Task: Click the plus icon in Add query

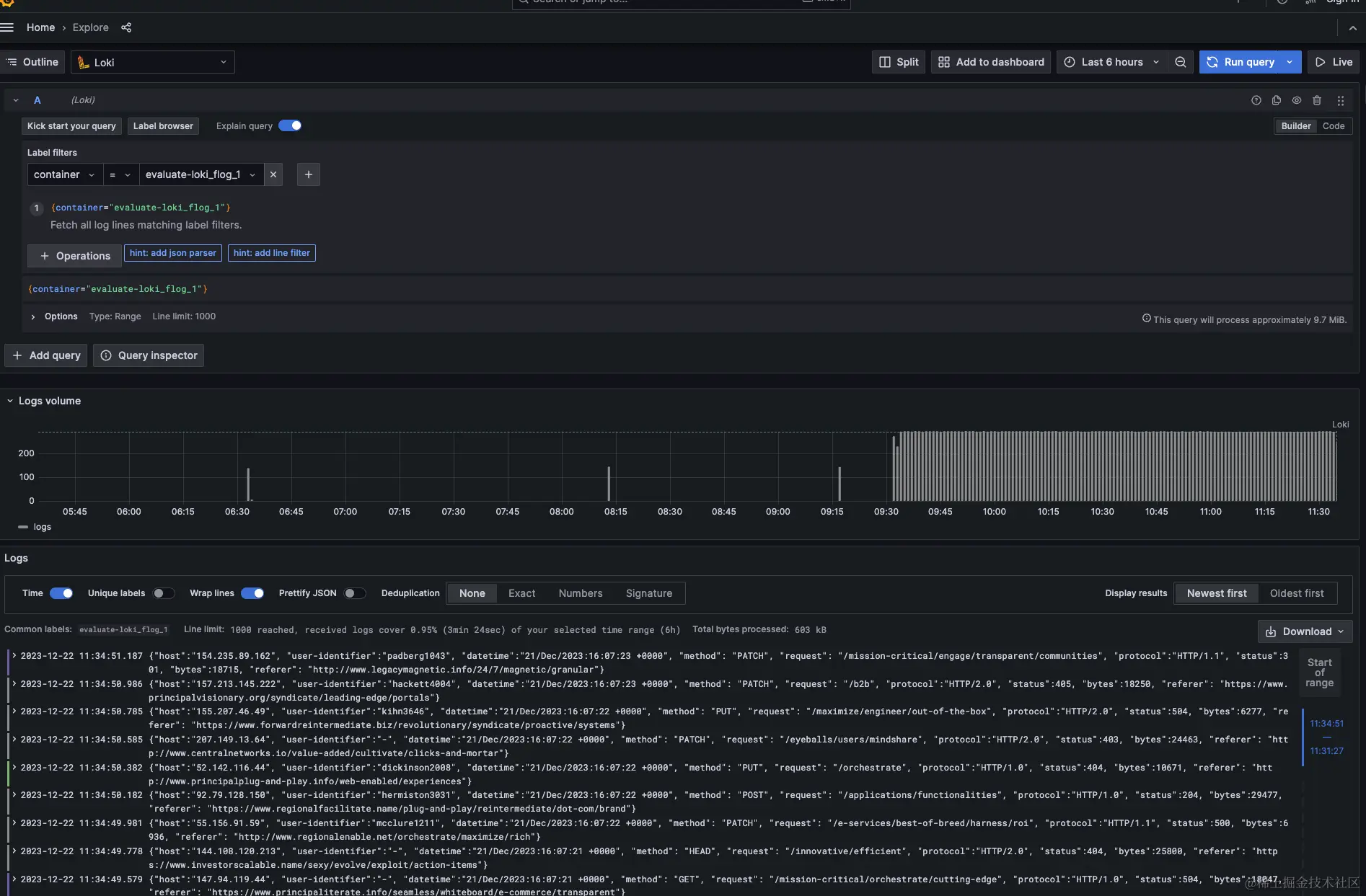Action: [x=17, y=355]
